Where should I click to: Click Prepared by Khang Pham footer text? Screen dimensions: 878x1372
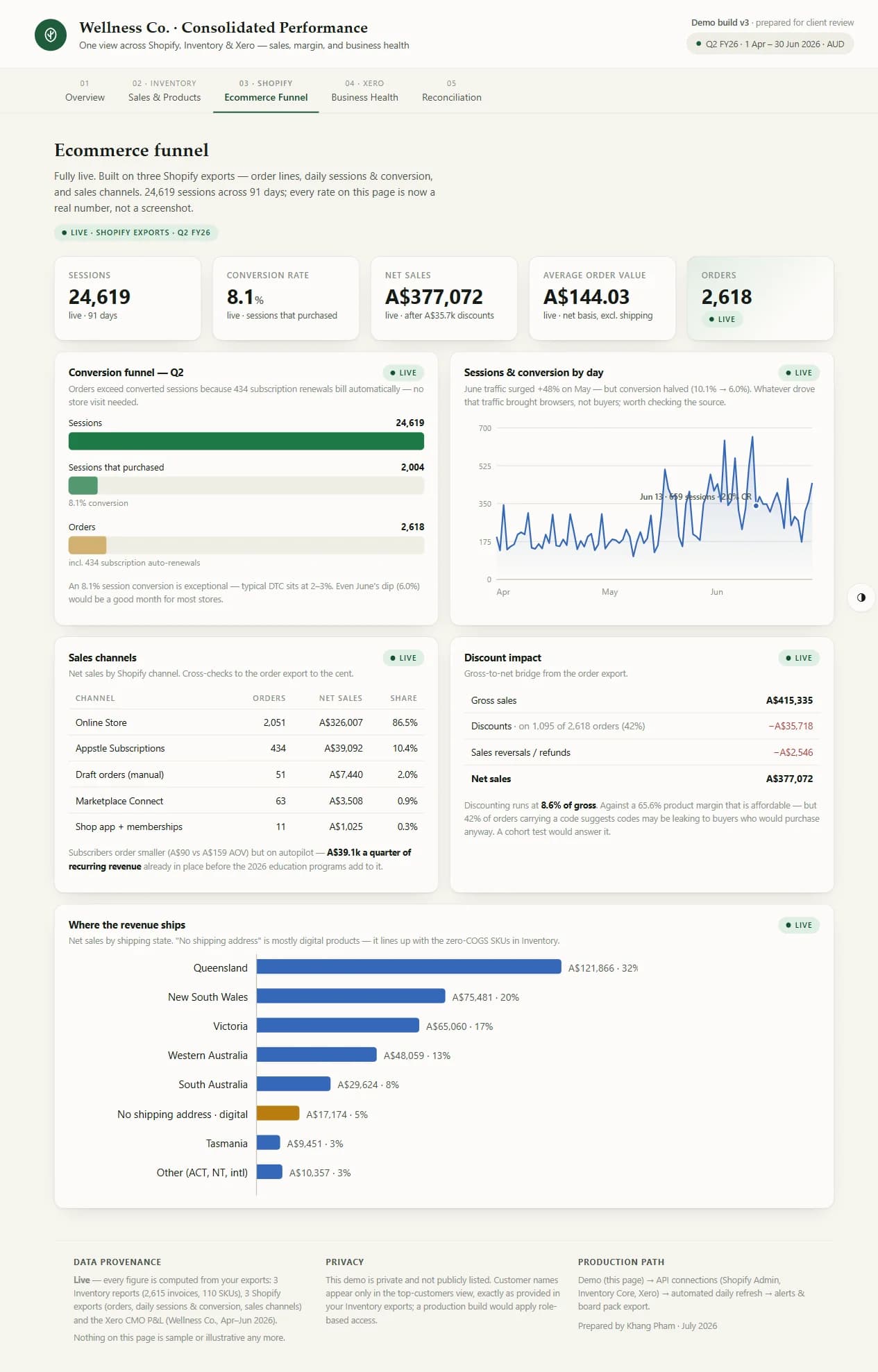pos(648,1326)
